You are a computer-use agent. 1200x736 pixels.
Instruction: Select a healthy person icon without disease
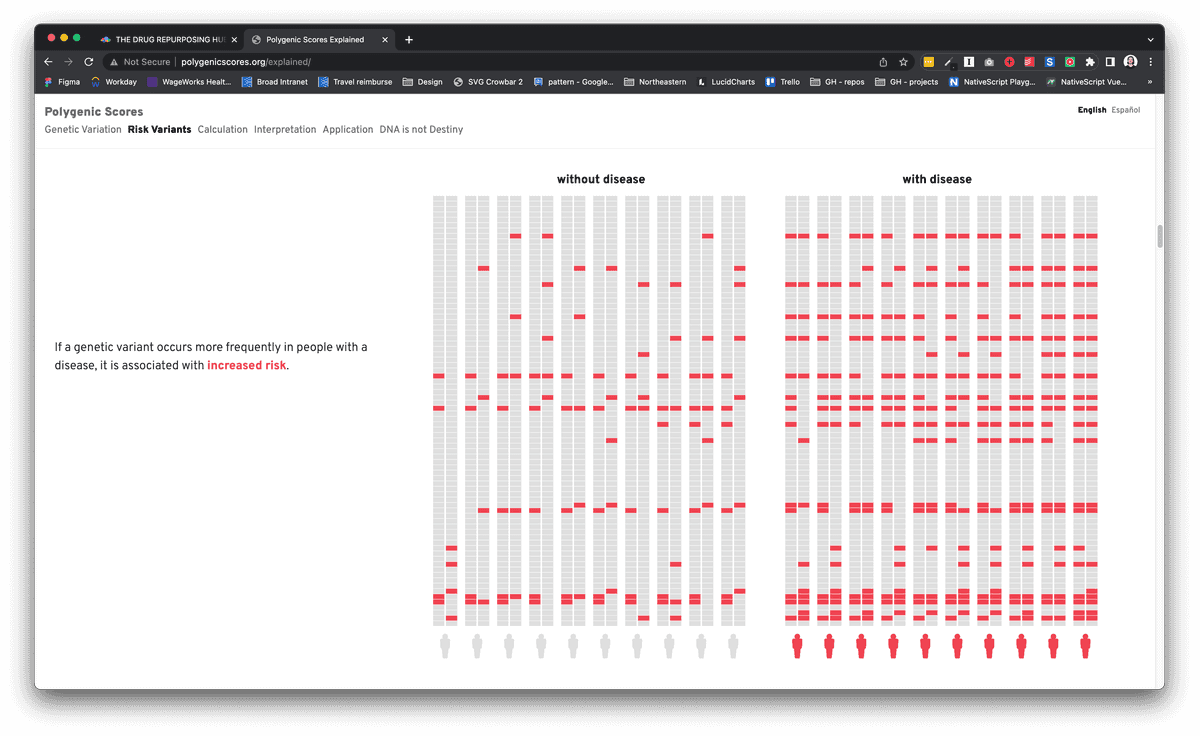pyautogui.click(x=445, y=645)
